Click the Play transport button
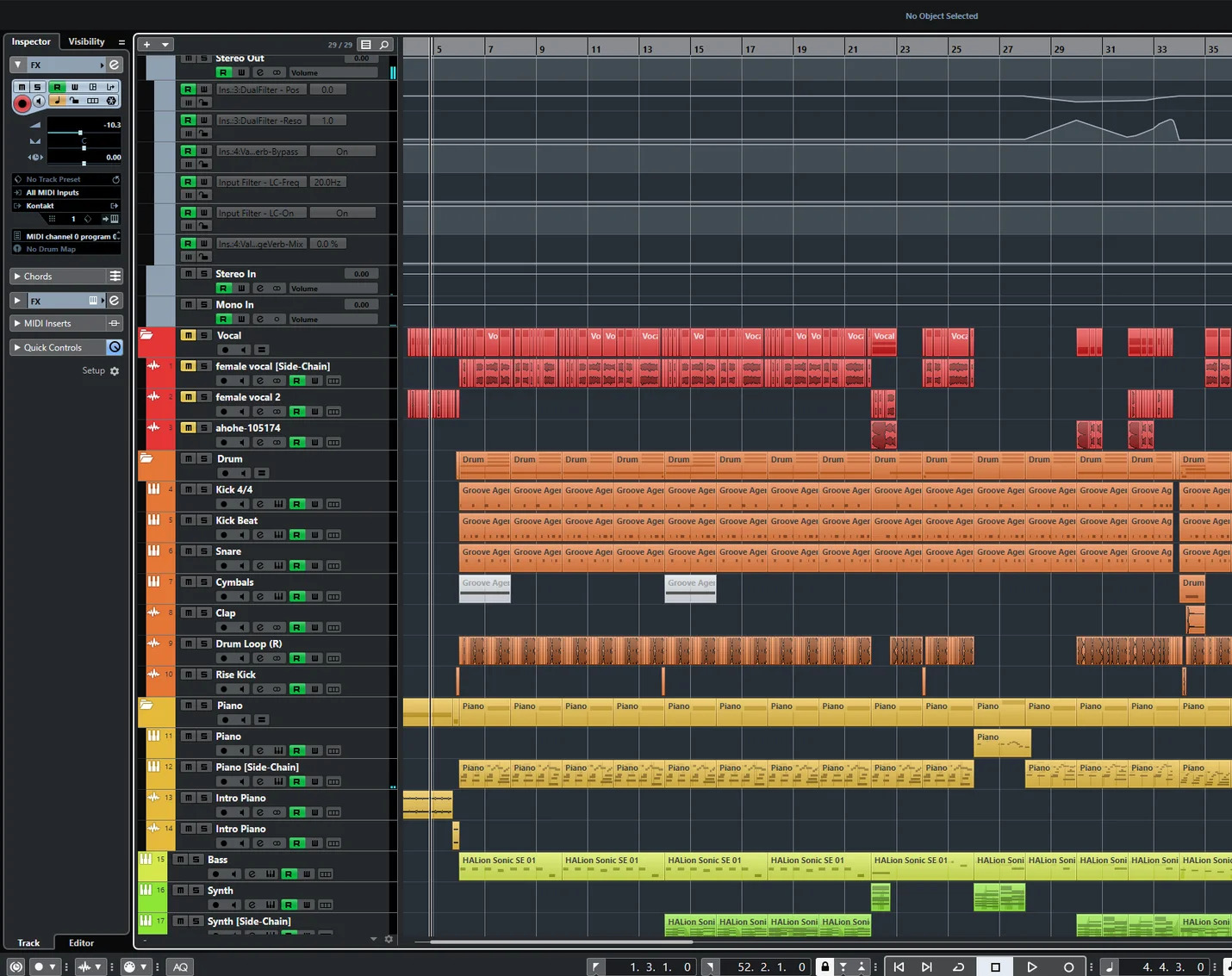The width and height of the screenshot is (1232, 976). [1031, 967]
